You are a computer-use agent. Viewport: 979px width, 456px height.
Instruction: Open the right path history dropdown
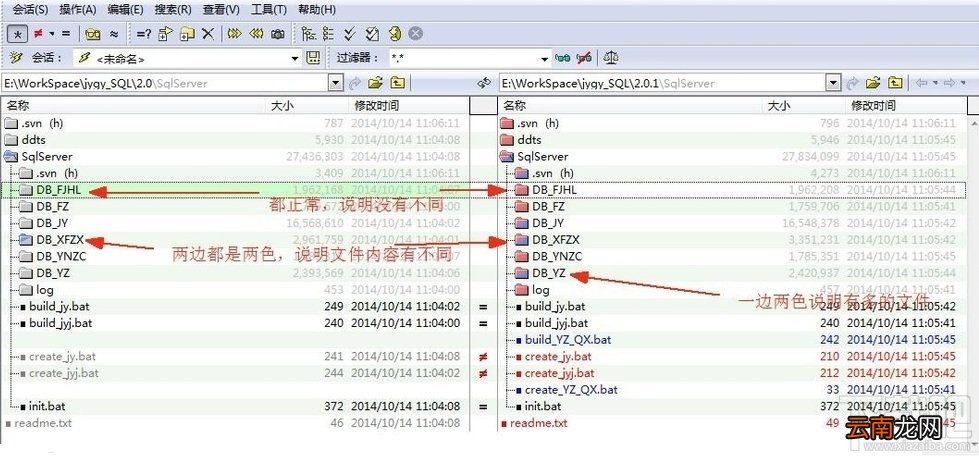click(833, 82)
